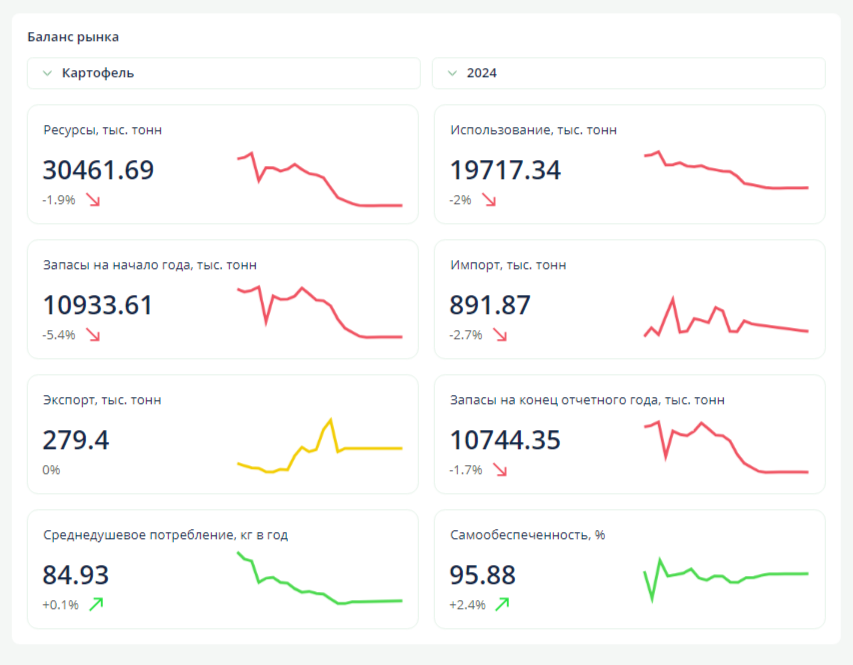Open the 2024 year dropdown

(x=628, y=73)
